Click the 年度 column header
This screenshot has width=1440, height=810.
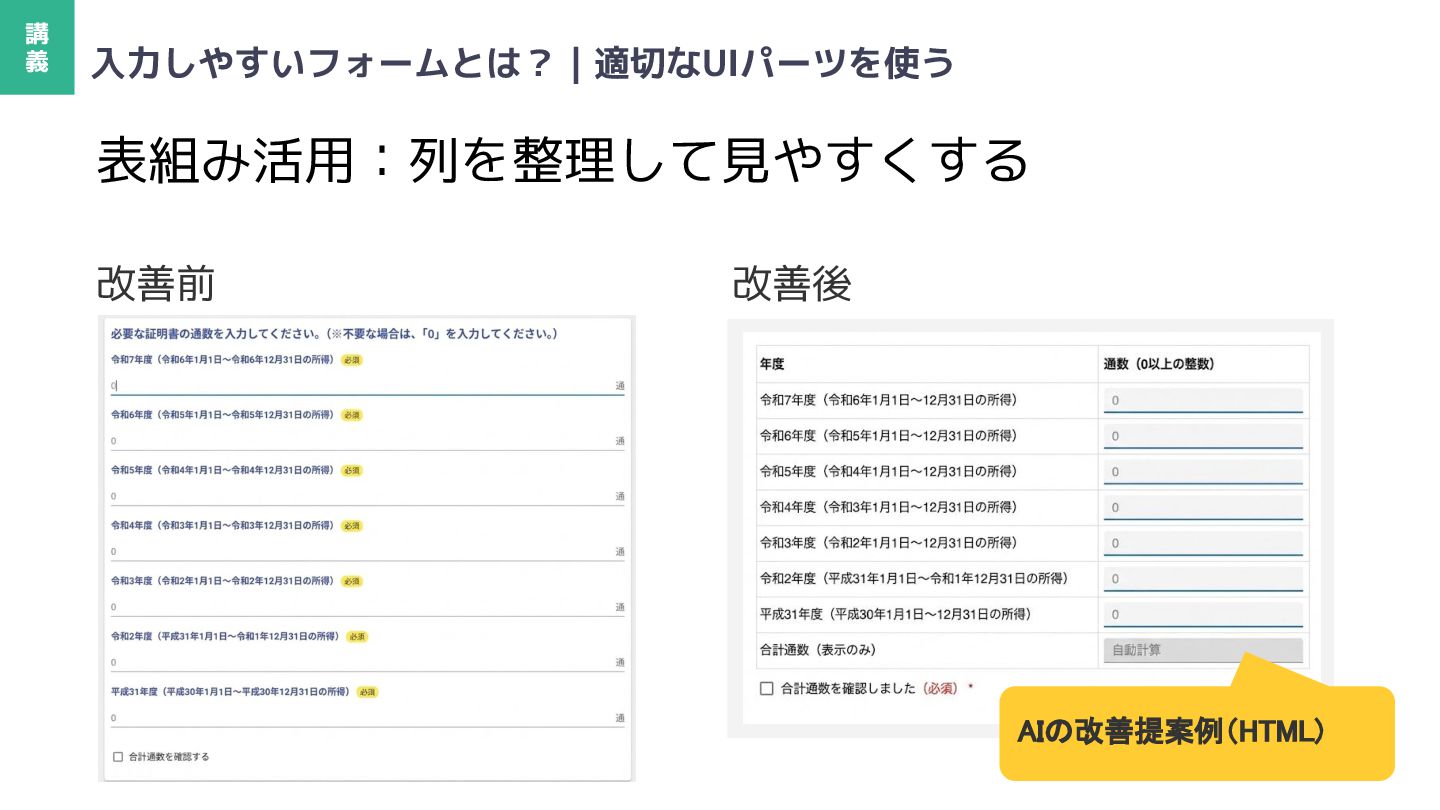tap(772, 364)
